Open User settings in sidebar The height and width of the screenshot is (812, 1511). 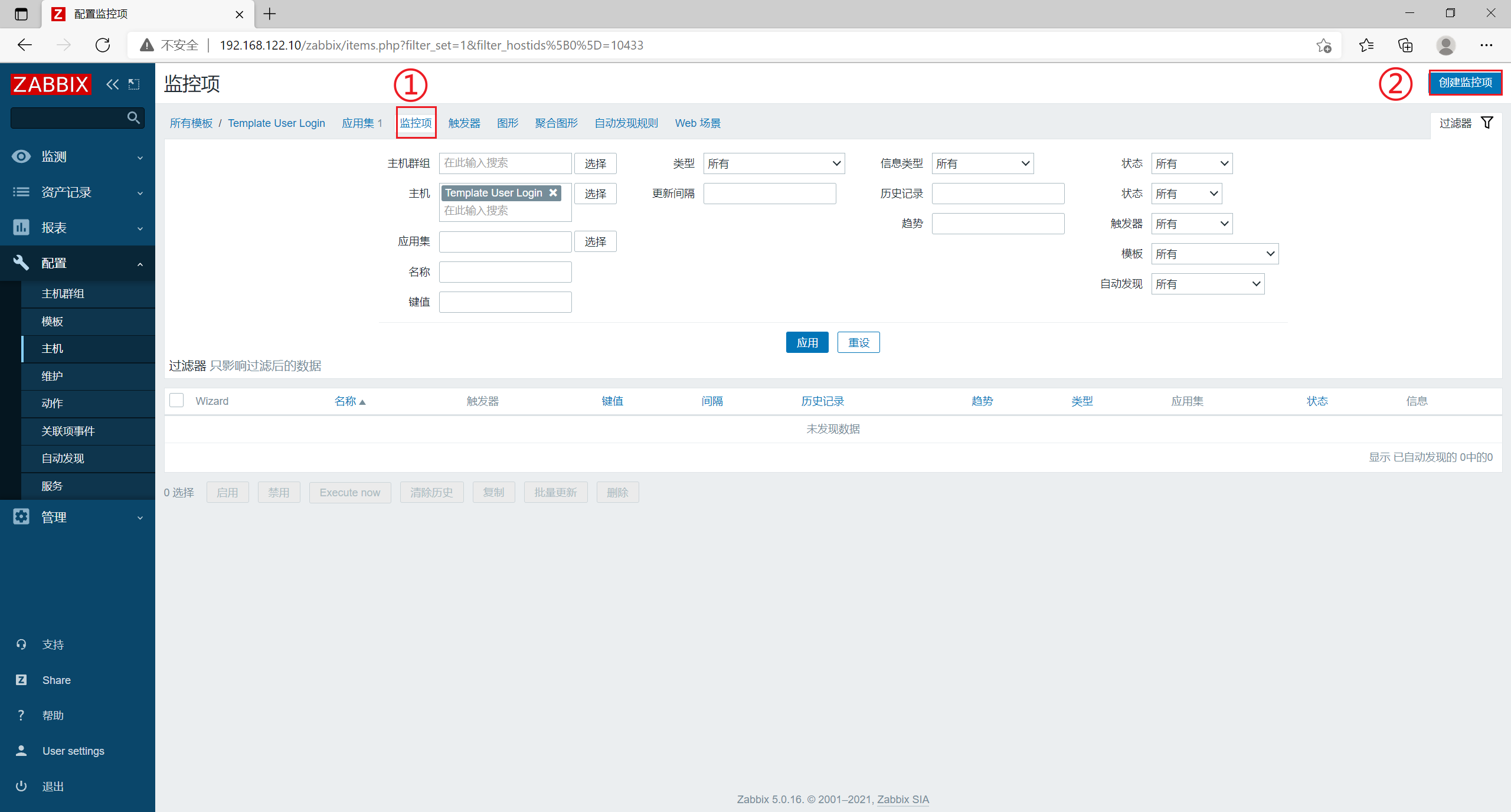pyautogui.click(x=73, y=751)
